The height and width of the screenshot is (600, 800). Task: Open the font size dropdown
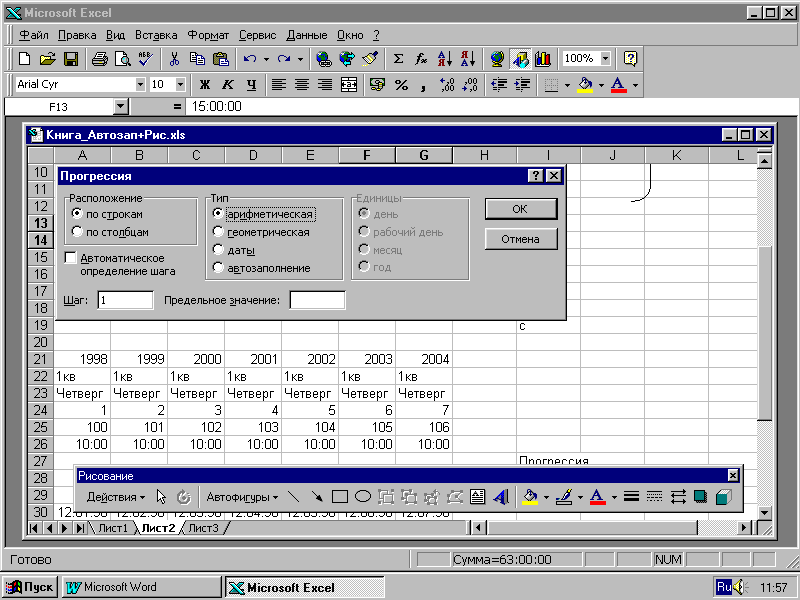(180, 84)
